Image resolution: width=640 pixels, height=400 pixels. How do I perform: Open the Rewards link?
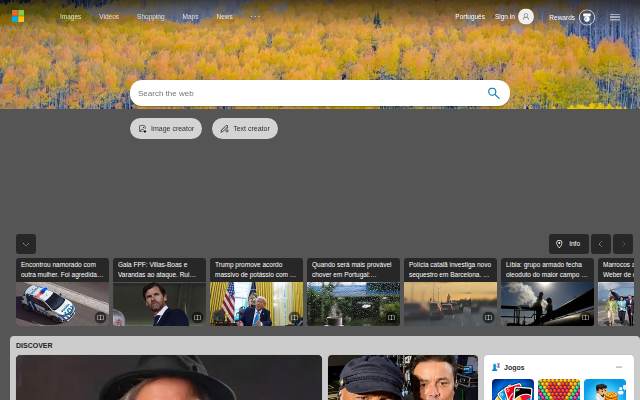click(562, 18)
